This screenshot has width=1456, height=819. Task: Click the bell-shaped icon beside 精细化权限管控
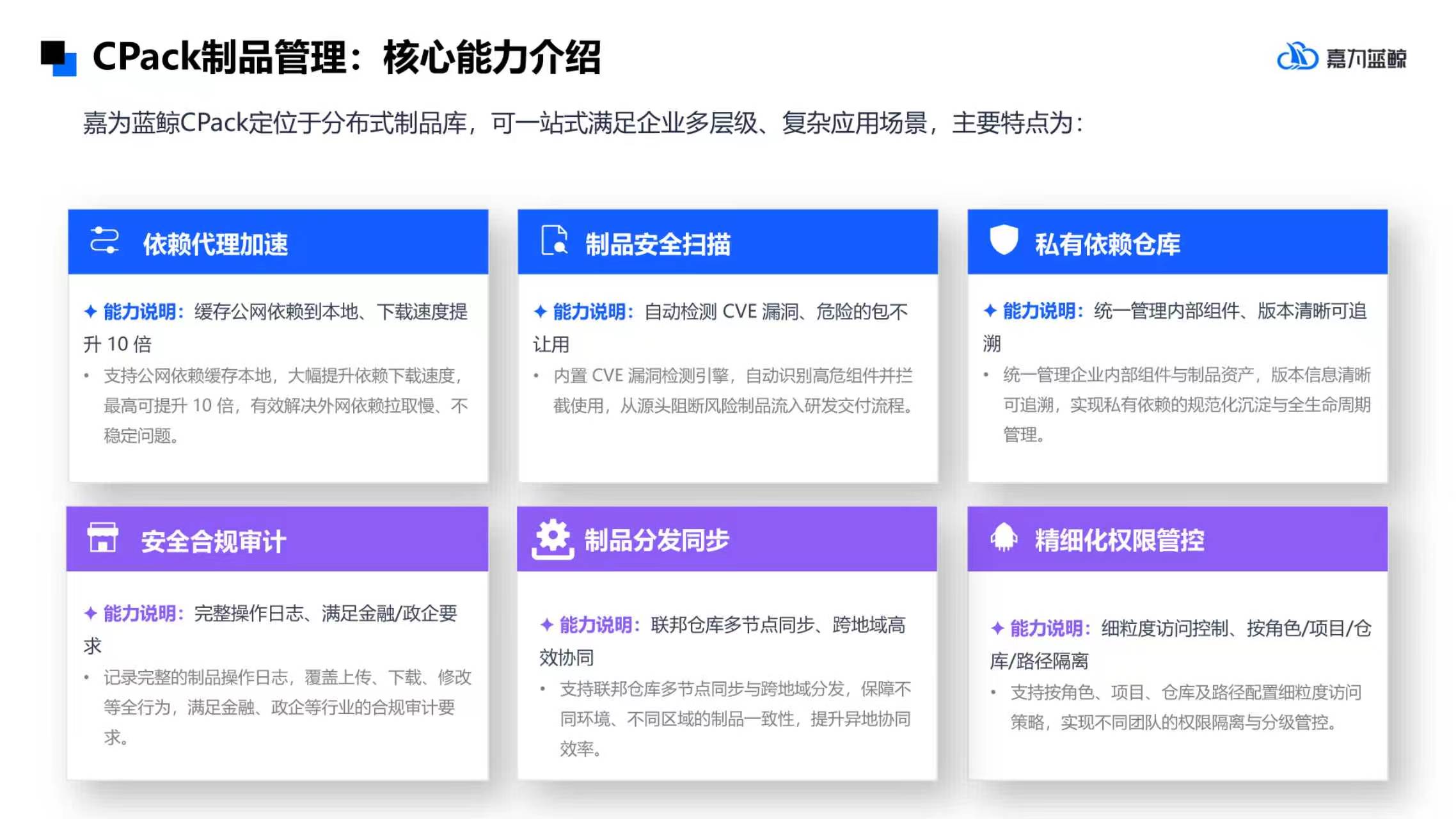pyautogui.click(x=1004, y=536)
